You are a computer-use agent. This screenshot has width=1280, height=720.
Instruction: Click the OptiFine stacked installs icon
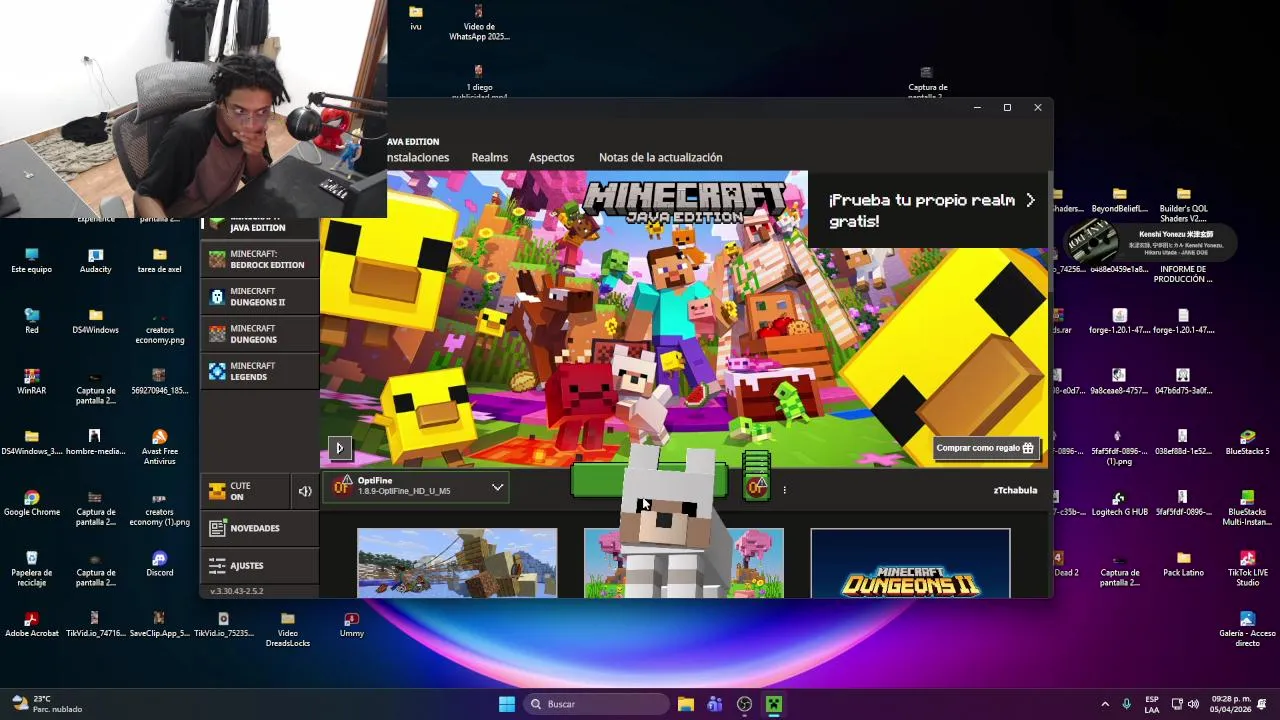click(757, 476)
